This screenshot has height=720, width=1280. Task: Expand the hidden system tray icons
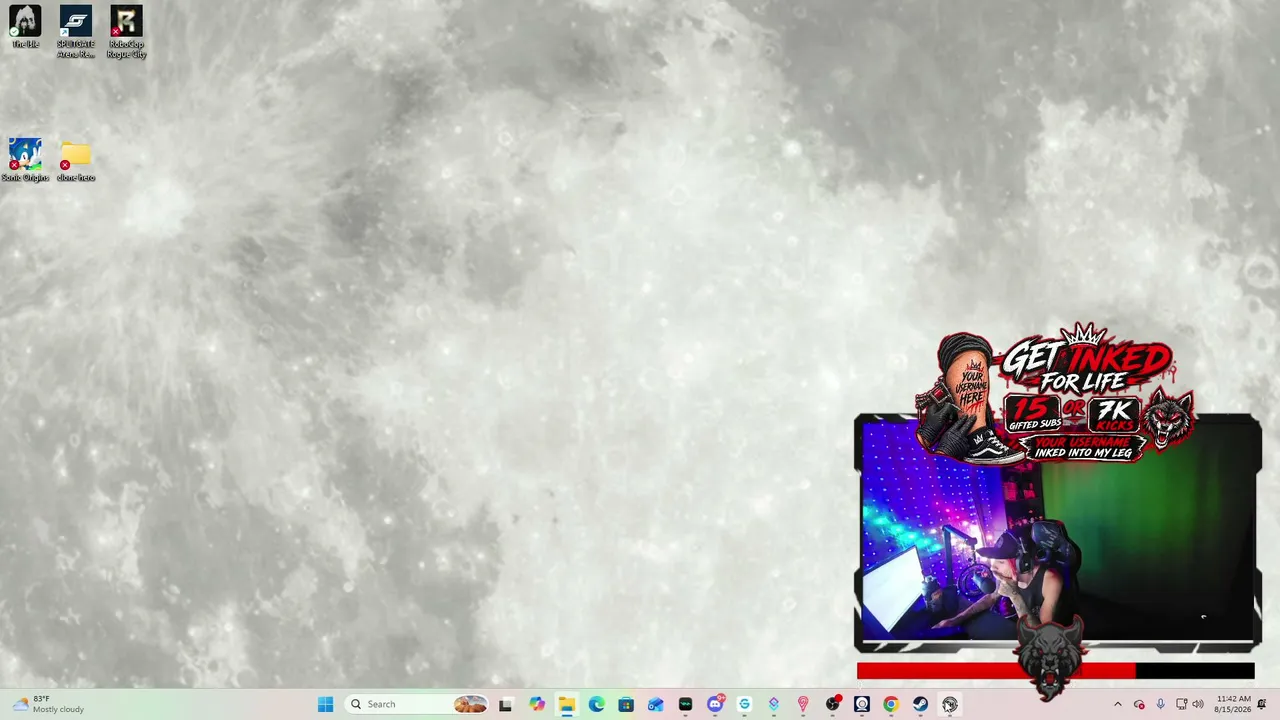1118,704
